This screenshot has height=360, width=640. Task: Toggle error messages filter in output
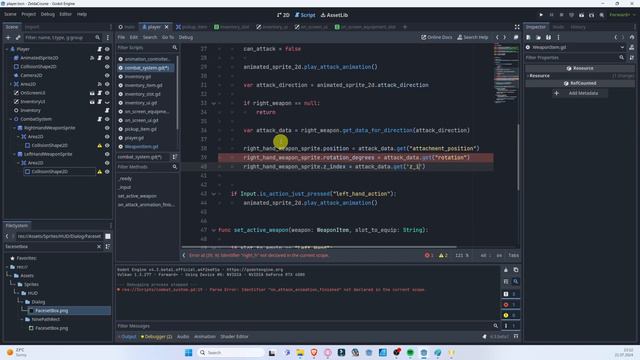point(510,304)
